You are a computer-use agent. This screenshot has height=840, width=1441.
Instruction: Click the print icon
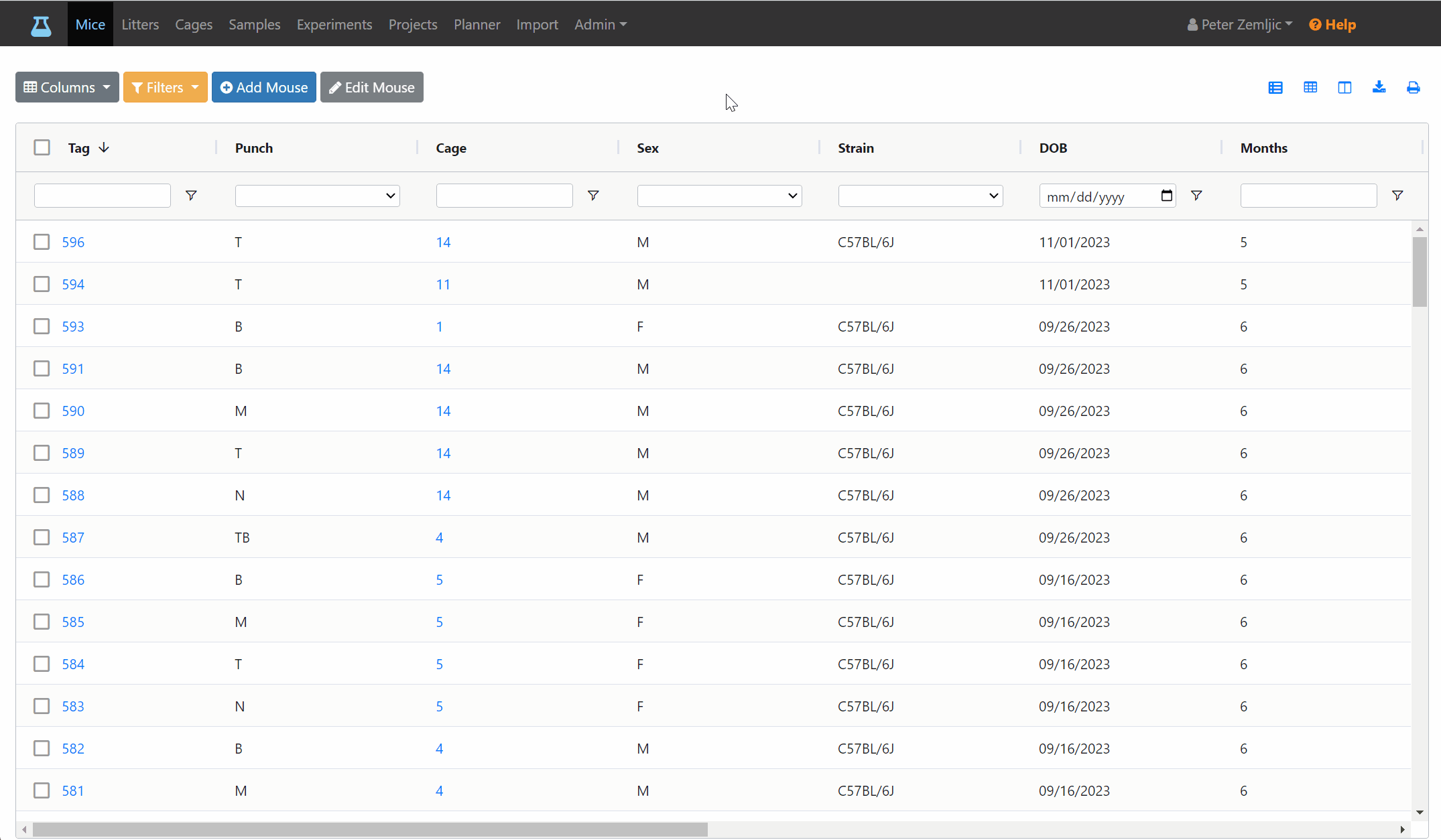point(1413,88)
